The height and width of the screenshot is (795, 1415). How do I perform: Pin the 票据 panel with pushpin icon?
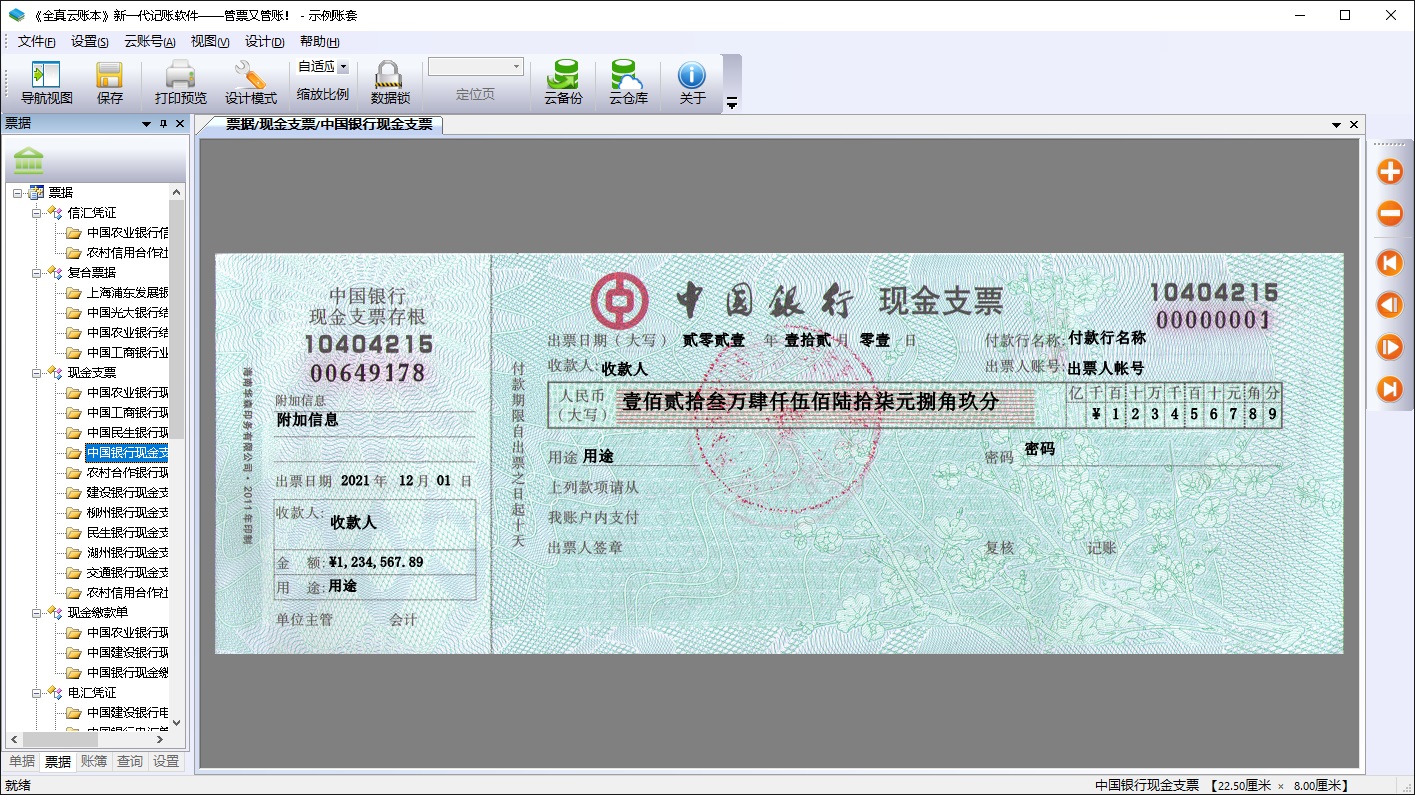[163, 124]
